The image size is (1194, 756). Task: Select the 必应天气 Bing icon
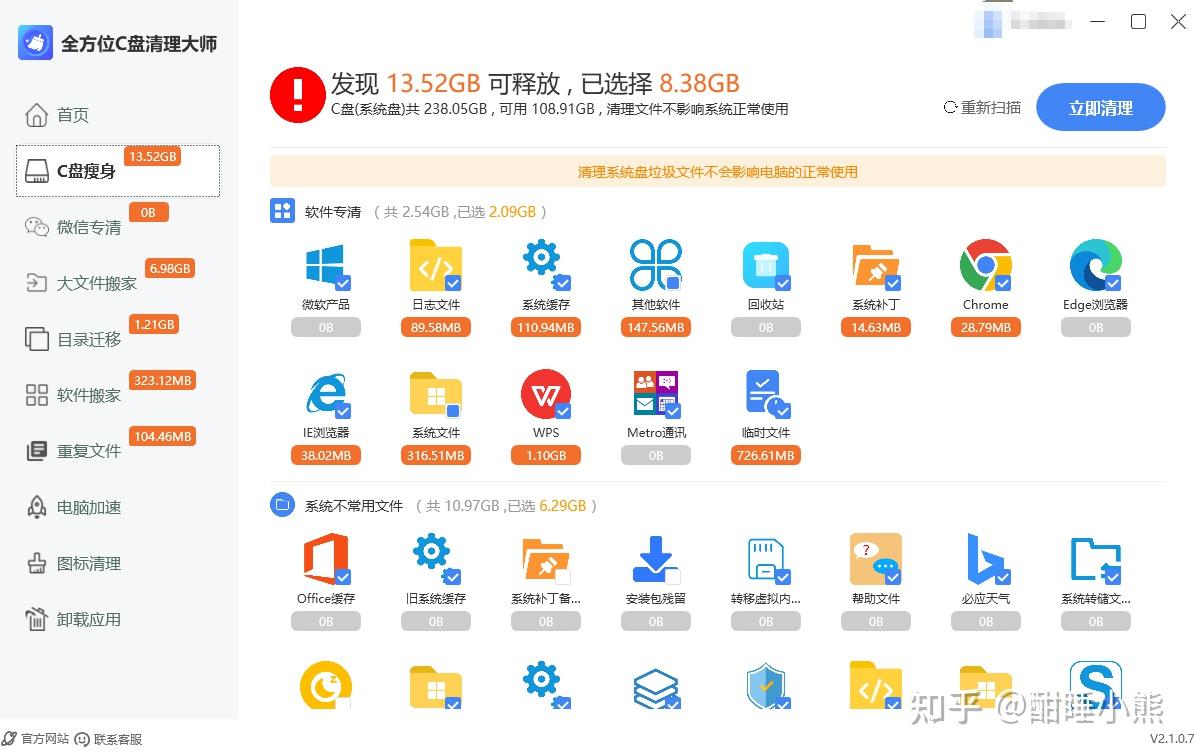(988, 559)
